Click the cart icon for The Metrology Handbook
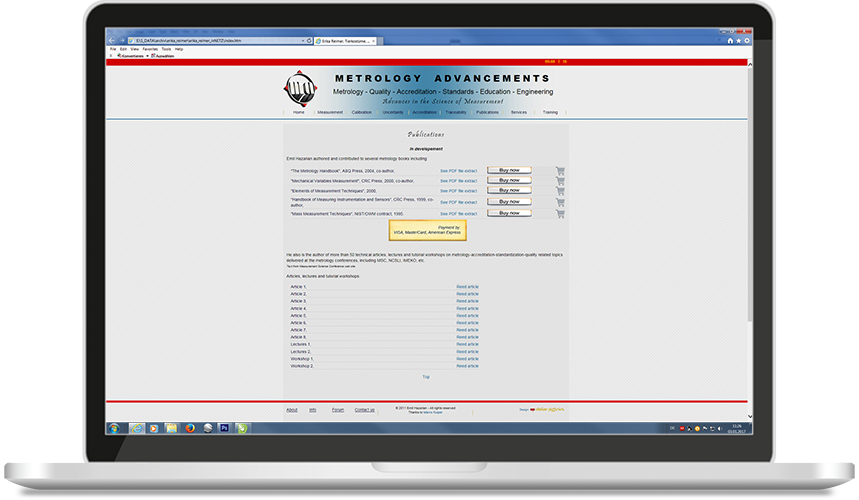Screen dimensions: 859x500 click(x=560, y=171)
